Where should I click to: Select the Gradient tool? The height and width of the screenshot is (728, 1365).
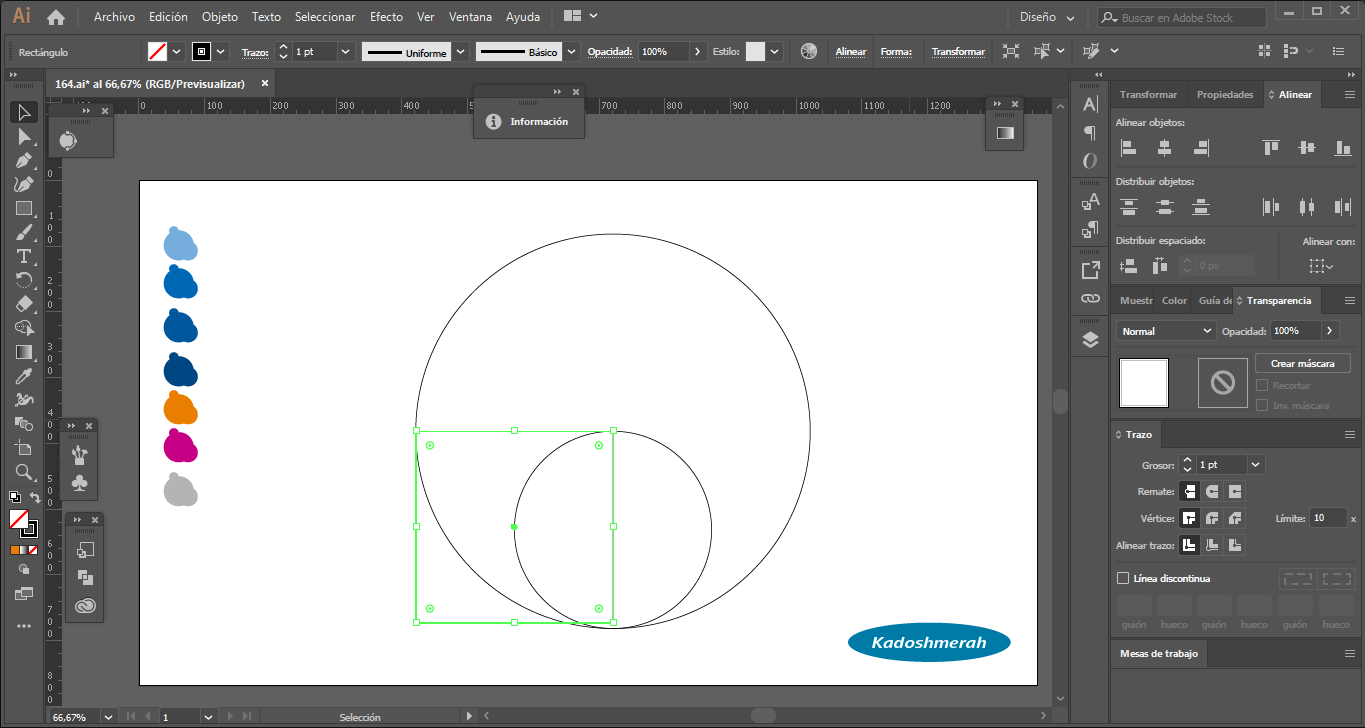[25, 352]
